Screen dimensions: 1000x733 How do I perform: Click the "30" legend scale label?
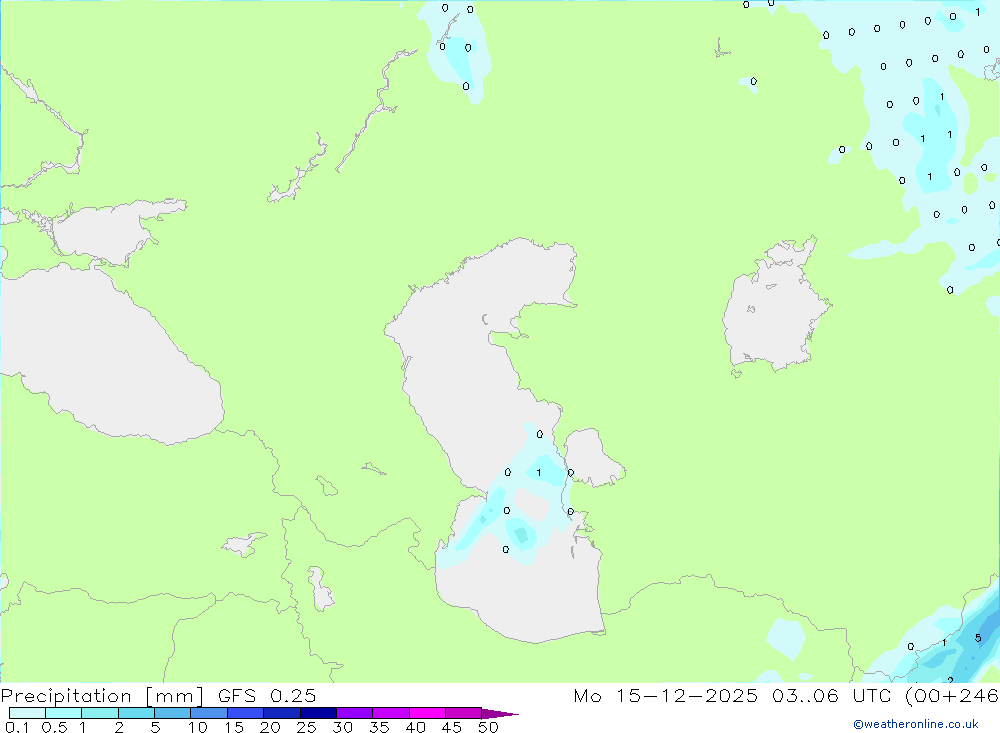pyautogui.click(x=342, y=727)
